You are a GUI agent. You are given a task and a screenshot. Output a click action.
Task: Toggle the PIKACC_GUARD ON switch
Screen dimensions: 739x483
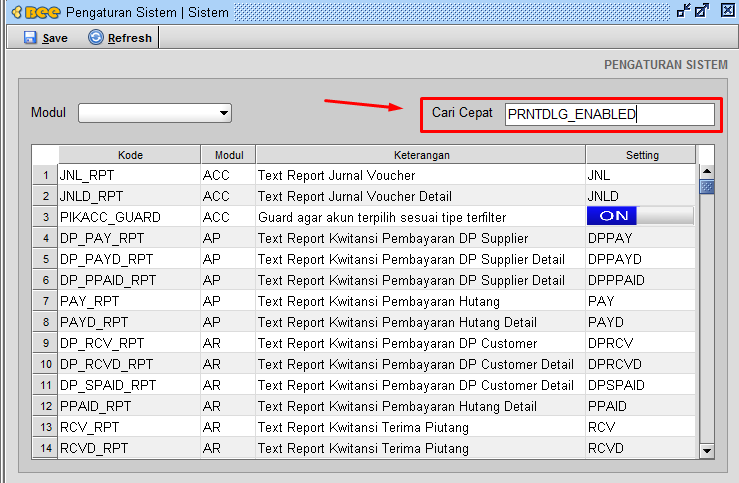(640, 216)
